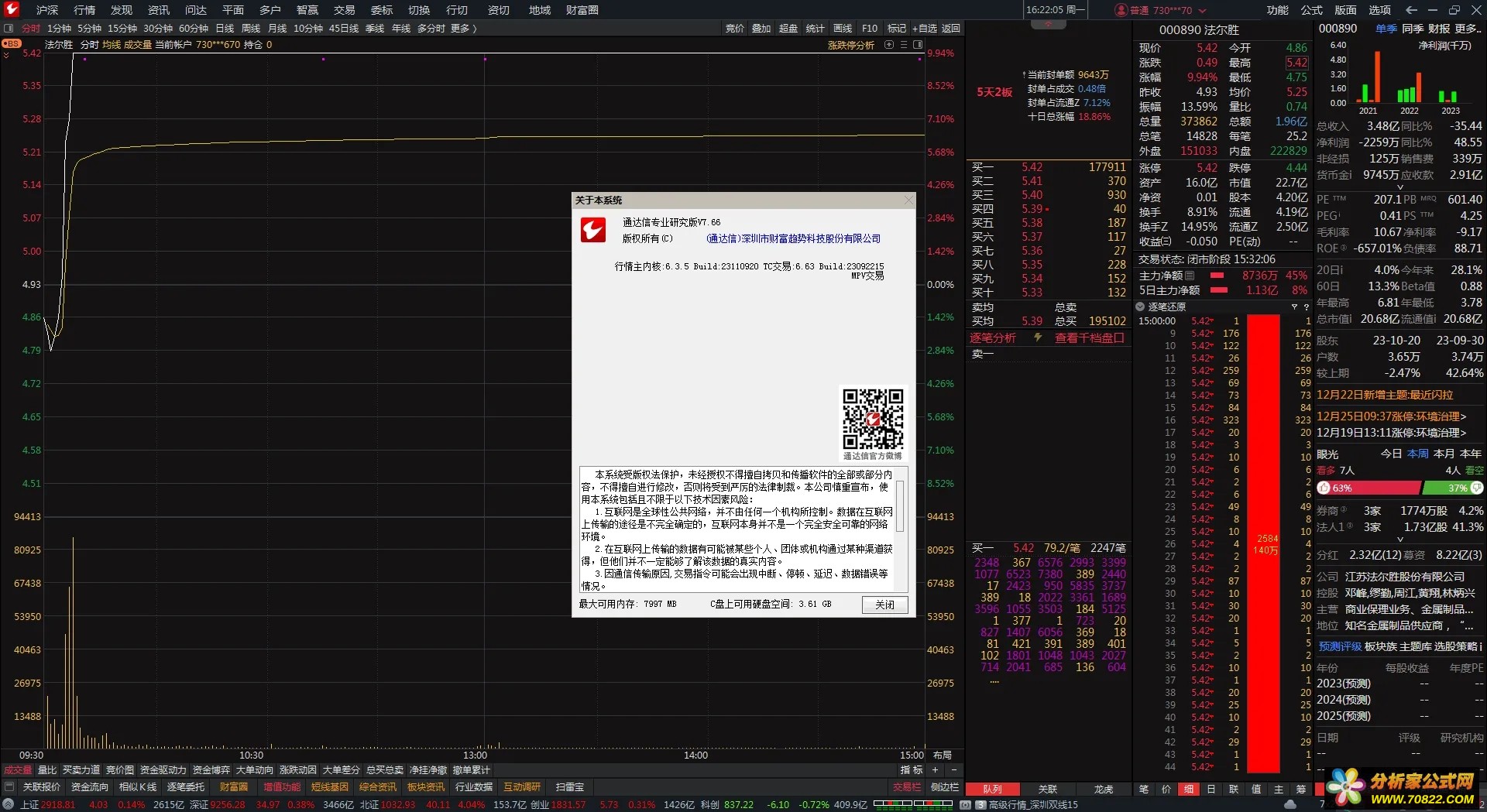Open the 更多.. menu in the finance panel

coord(1469,29)
